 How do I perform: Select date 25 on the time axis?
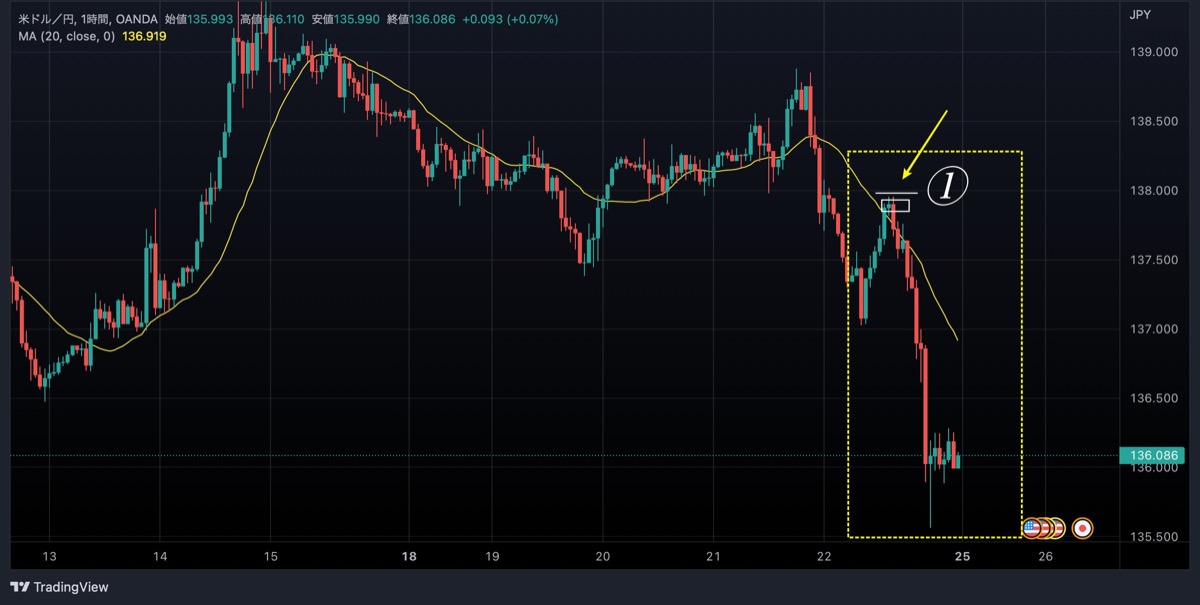point(961,556)
